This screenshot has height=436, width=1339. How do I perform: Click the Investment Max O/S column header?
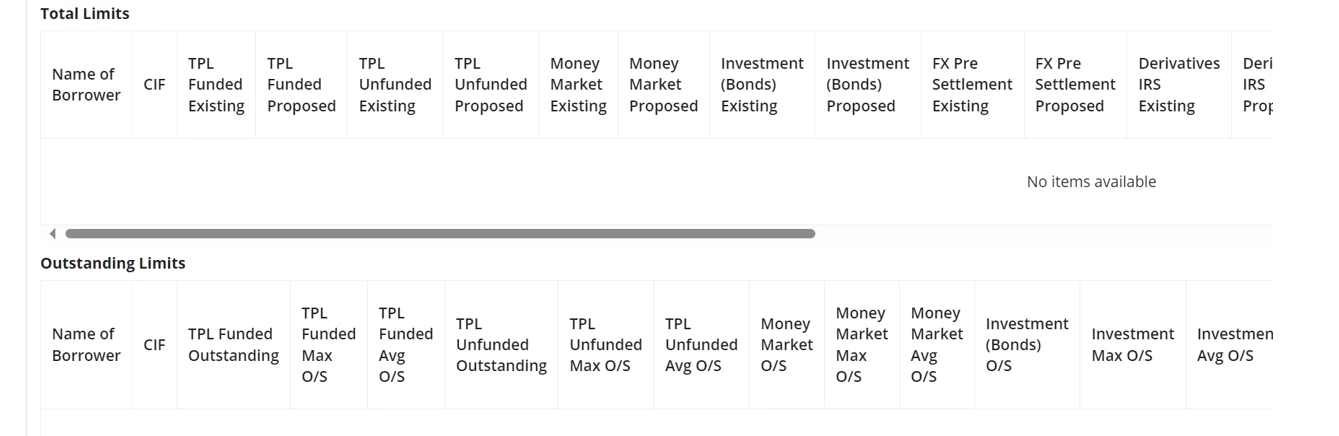pos(1133,345)
